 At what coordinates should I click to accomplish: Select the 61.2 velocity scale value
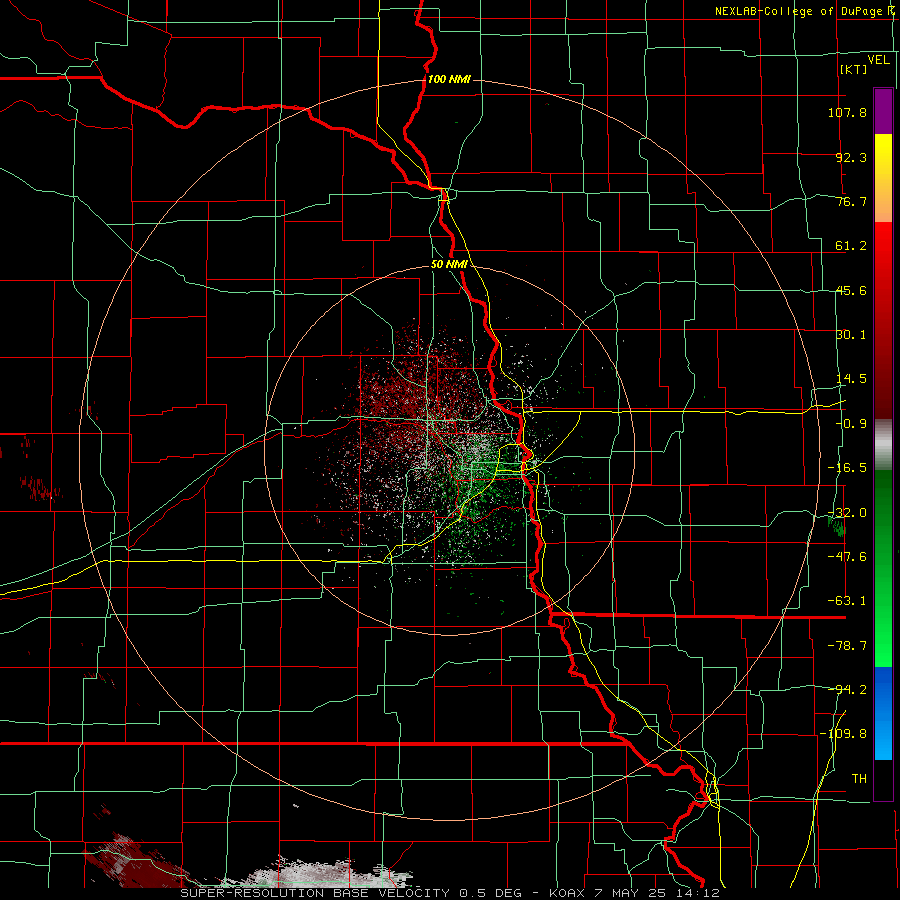coord(851,246)
